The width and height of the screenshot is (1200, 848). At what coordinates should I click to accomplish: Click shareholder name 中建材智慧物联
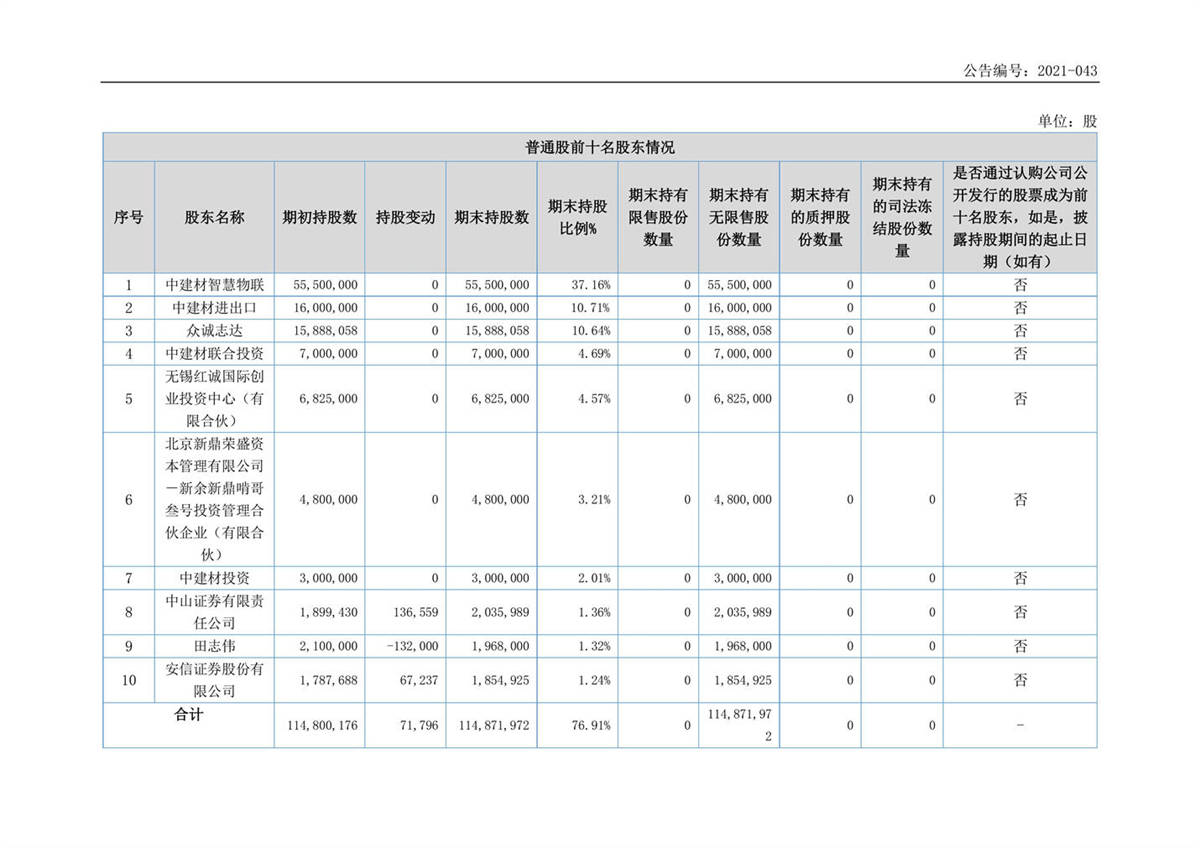coord(214,285)
